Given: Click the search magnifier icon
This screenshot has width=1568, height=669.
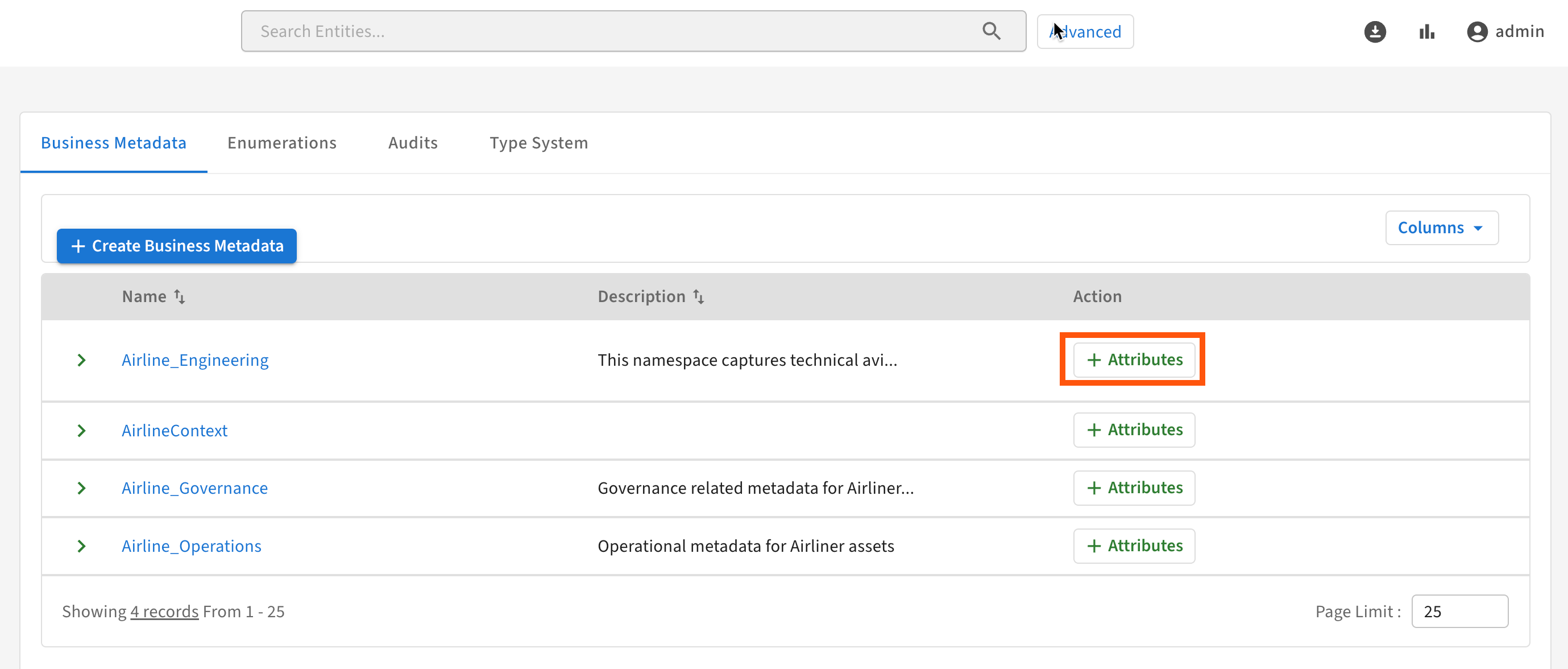Looking at the screenshot, I should tap(991, 31).
